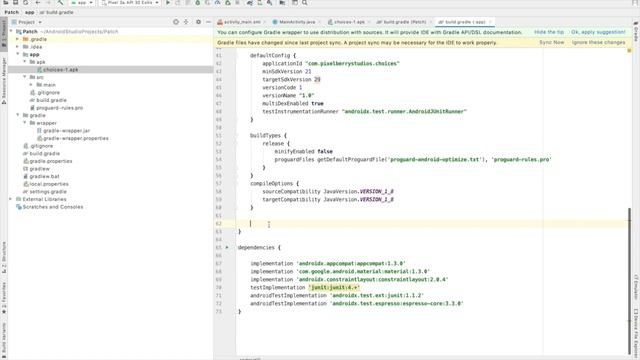Open the Gradle tool window on right edge

(636, 31)
